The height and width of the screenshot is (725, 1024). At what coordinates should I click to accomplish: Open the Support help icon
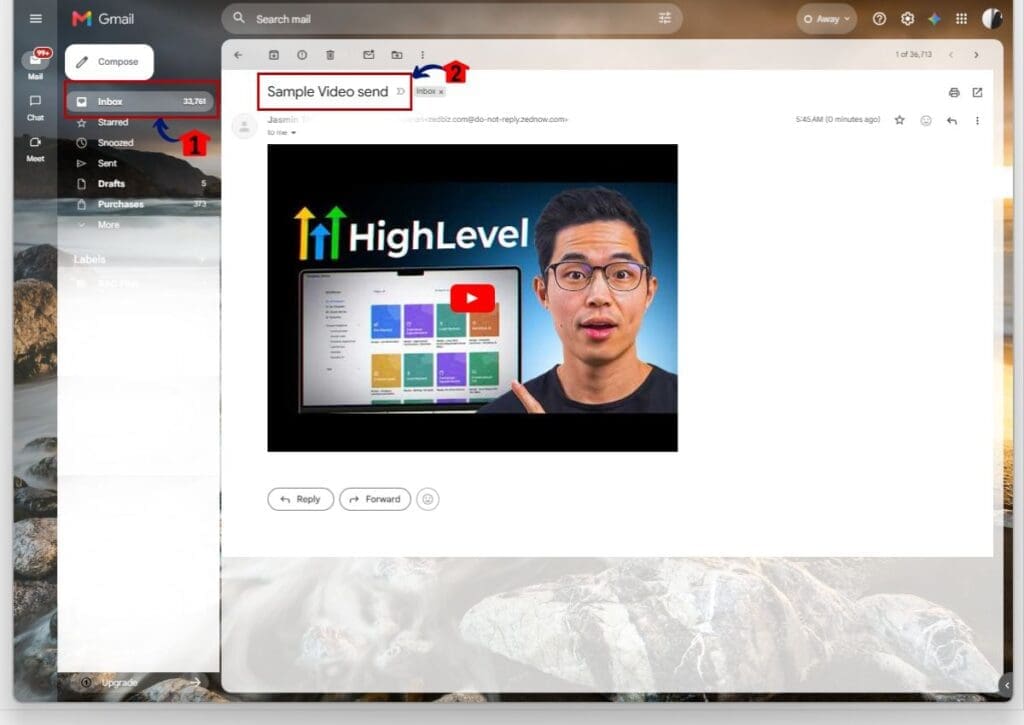880,19
